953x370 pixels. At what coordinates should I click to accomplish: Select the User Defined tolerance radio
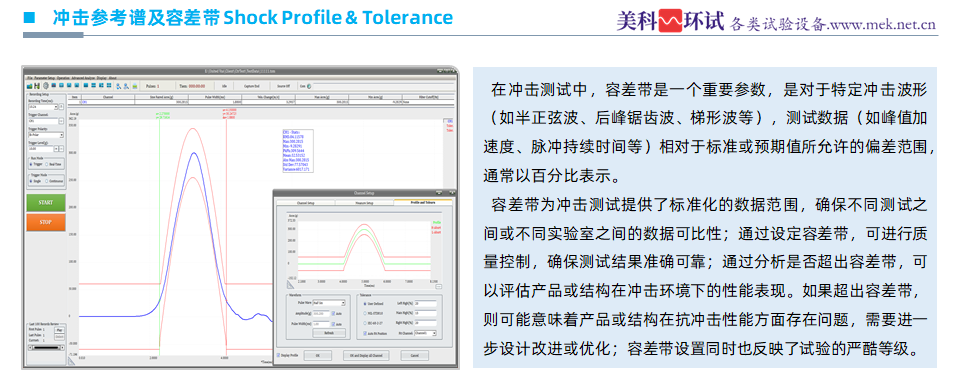pyautogui.click(x=365, y=304)
